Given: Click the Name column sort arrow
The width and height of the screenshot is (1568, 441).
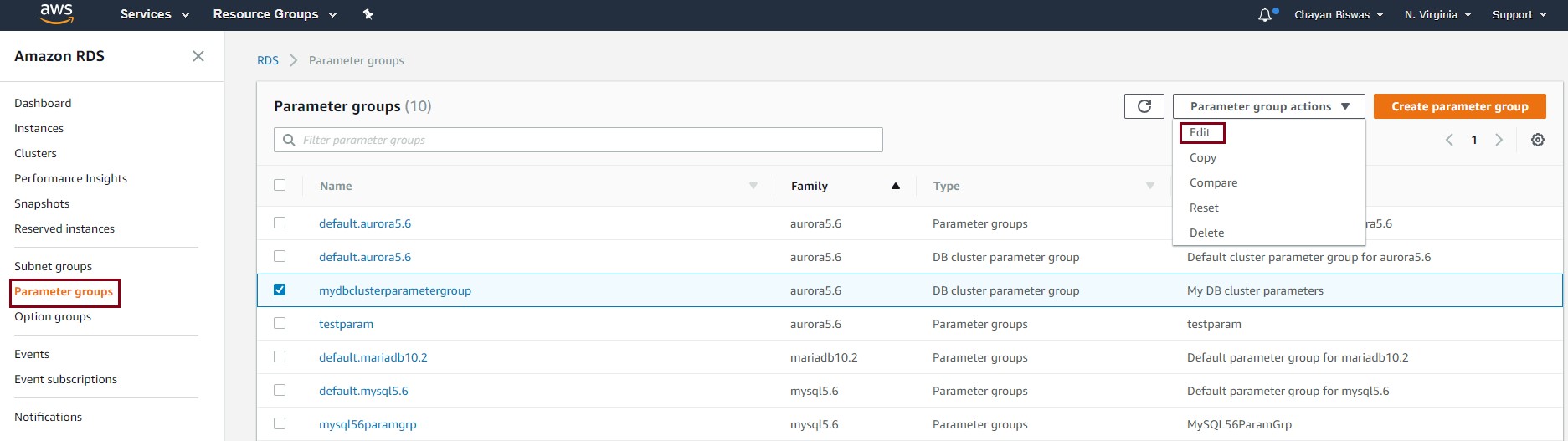Looking at the screenshot, I should point(753,186).
